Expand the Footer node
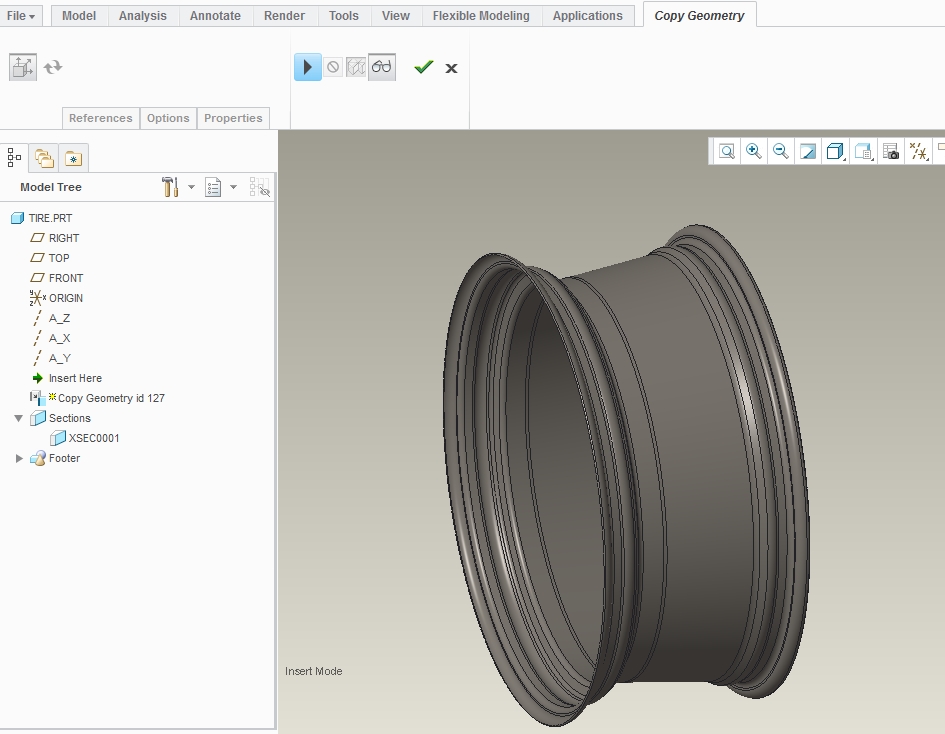 click(x=19, y=458)
